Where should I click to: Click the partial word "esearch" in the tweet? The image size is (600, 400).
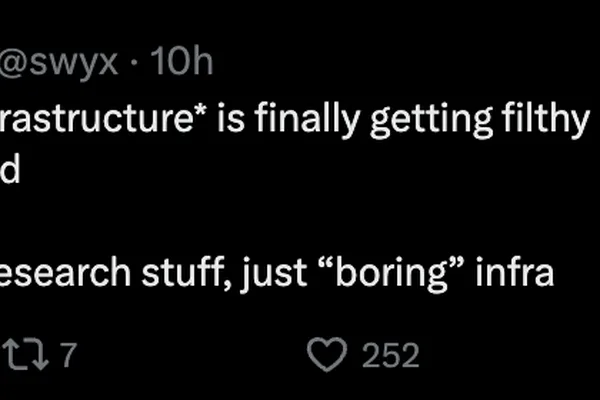[65, 271]
